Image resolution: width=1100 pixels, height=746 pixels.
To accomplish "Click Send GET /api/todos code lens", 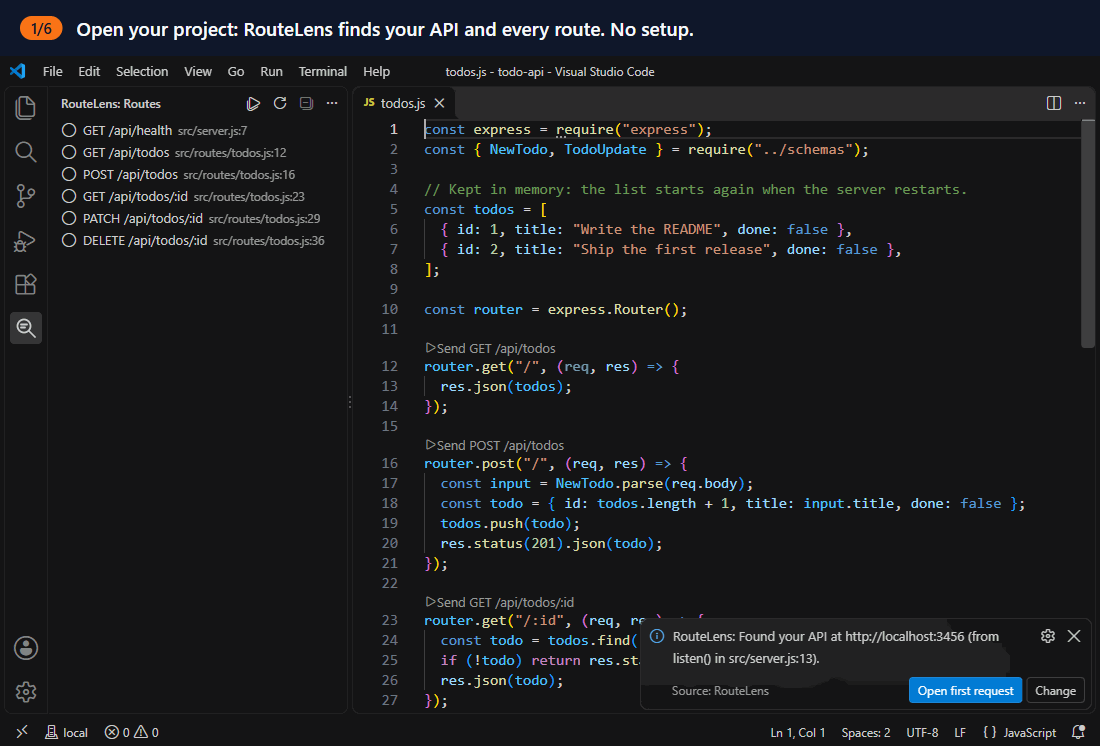I will click(x=490, y=348).
